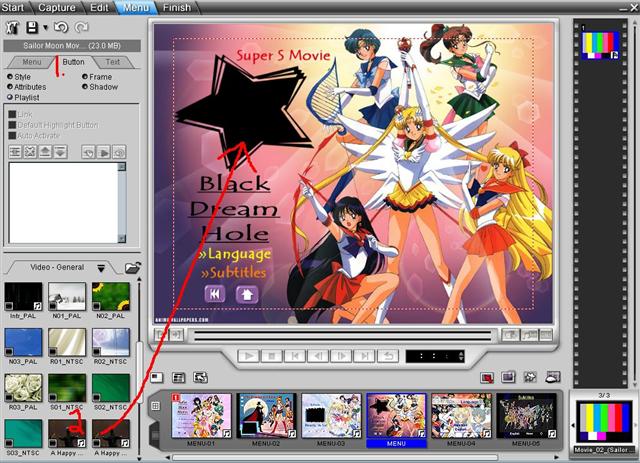
Task: Click the red delete menu icon
Action: coord(487,377)
